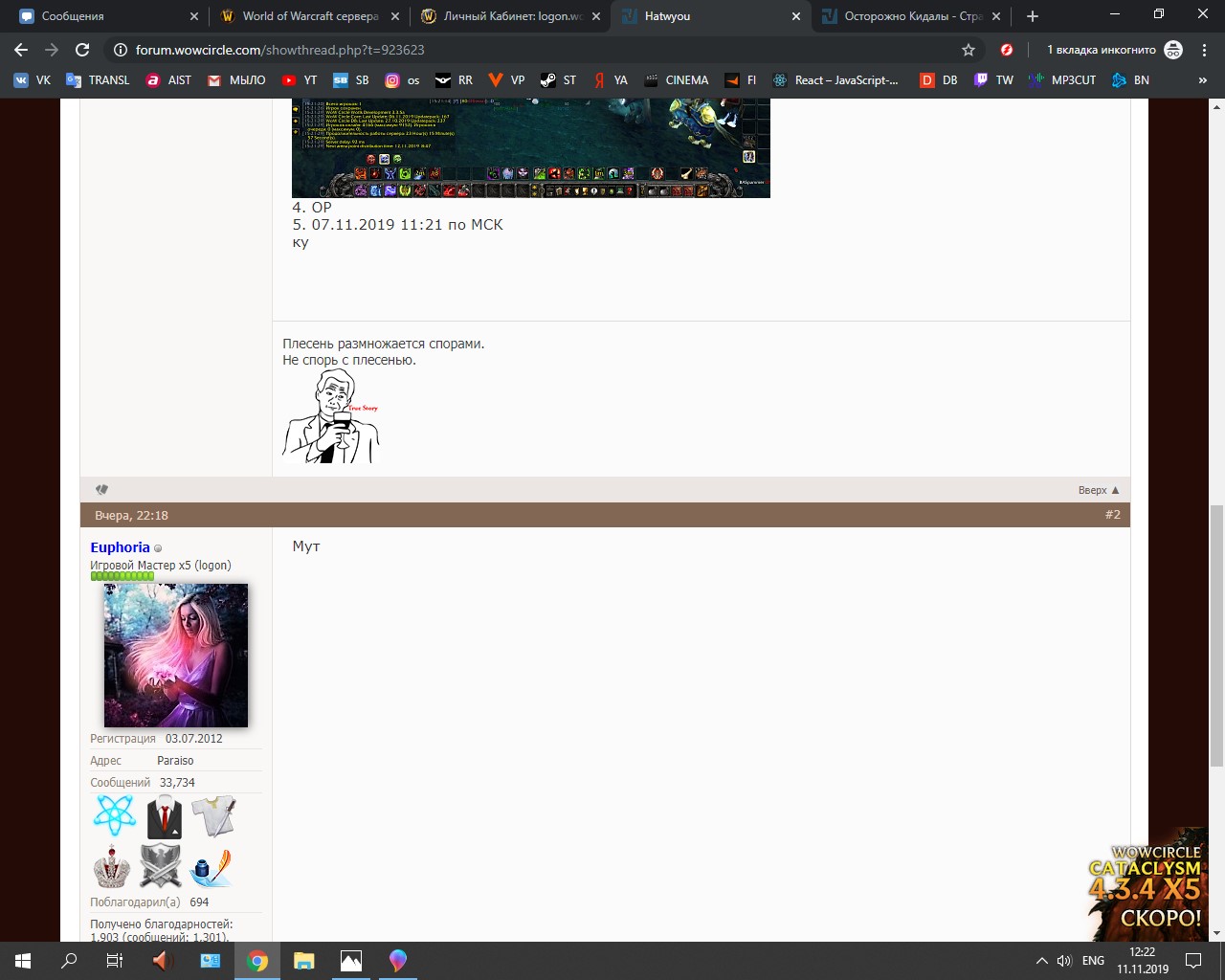Open the VK bookmark
The width and height of the screenshot is (1225, 980).
coord(32,80)
